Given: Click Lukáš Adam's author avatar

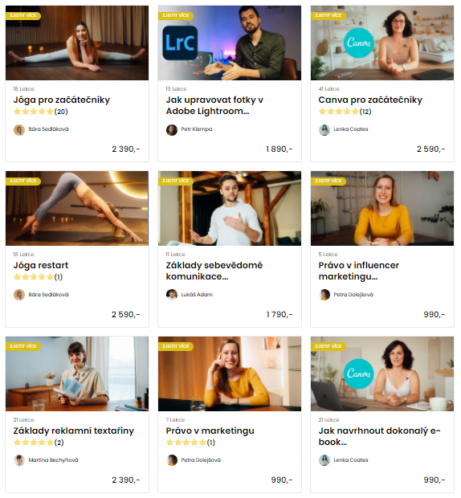Looking at the screenshot, I should [x=172, y=295].
